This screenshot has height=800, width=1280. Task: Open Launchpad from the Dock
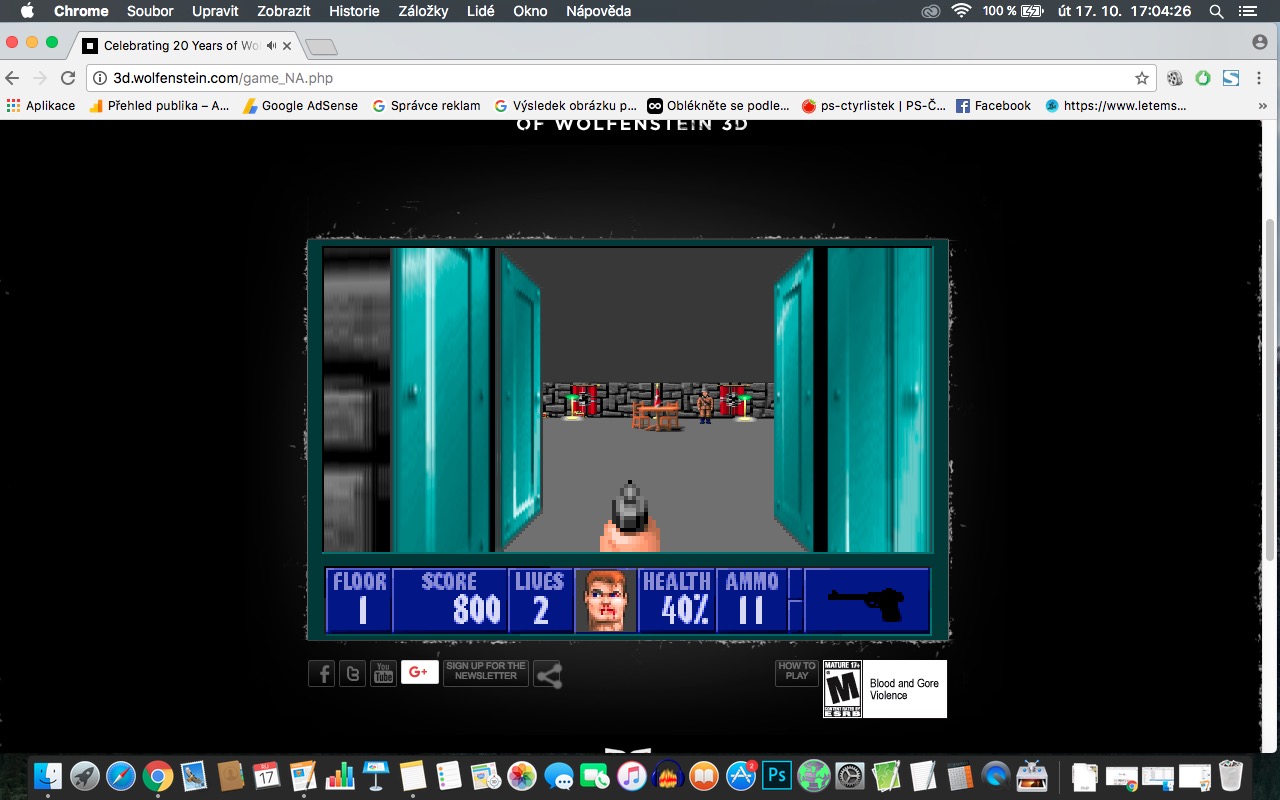84,776
